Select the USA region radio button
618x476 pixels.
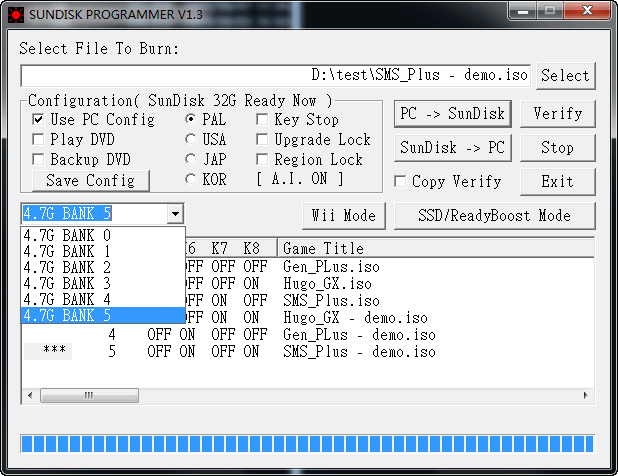click(x=191, y=139)
